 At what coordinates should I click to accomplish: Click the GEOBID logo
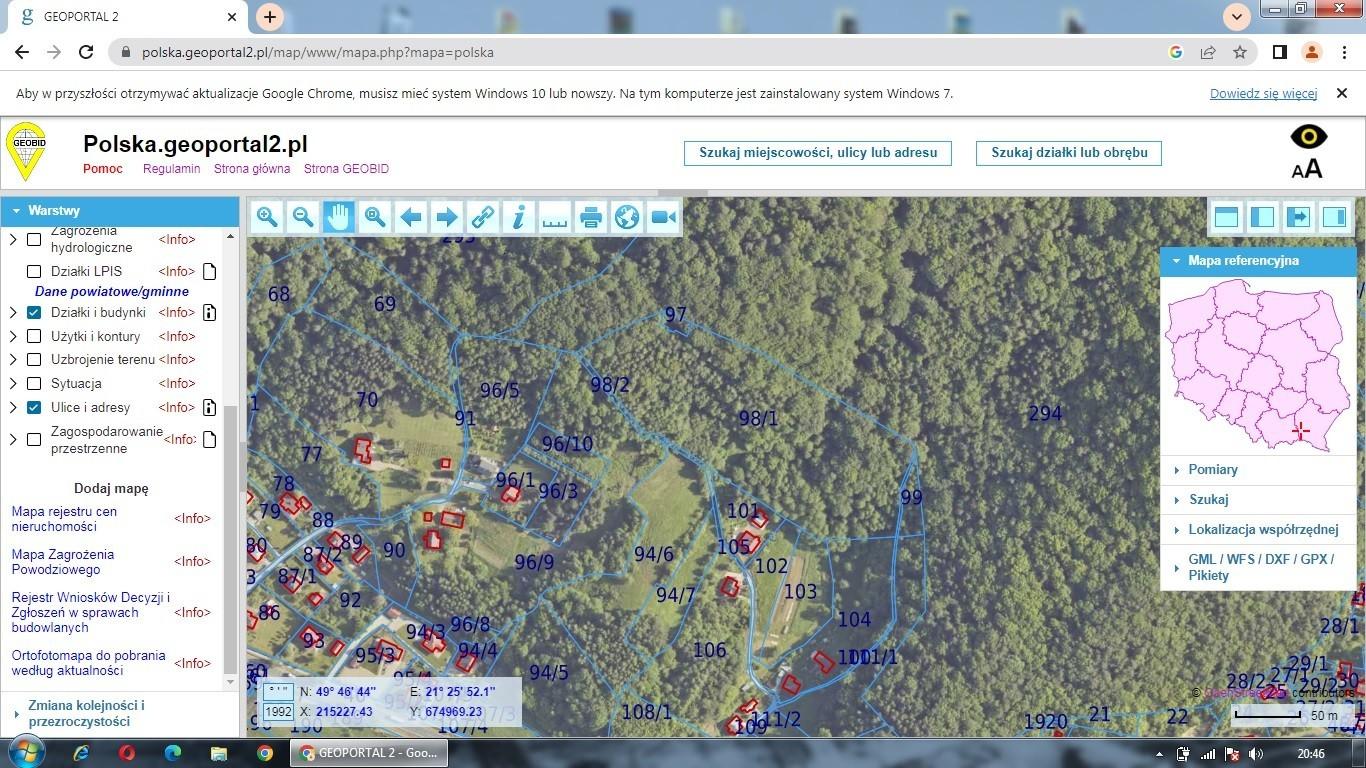[x=26, y=152]
